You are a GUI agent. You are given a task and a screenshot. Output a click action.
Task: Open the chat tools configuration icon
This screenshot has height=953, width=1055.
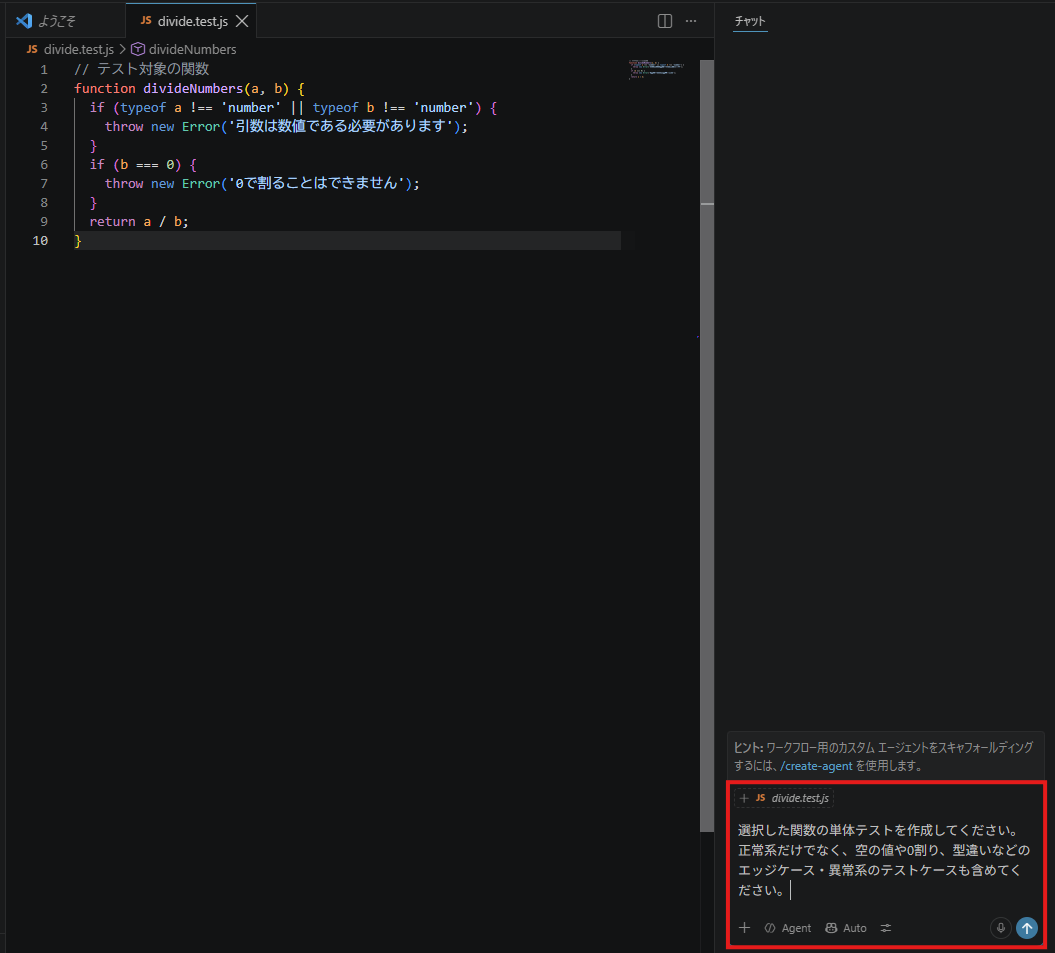(885, 927)
